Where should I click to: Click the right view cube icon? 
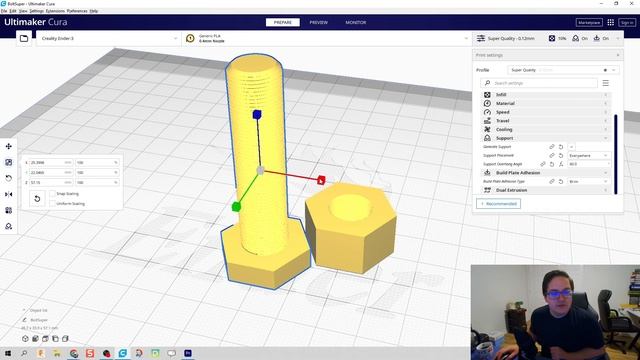point(65,339)
